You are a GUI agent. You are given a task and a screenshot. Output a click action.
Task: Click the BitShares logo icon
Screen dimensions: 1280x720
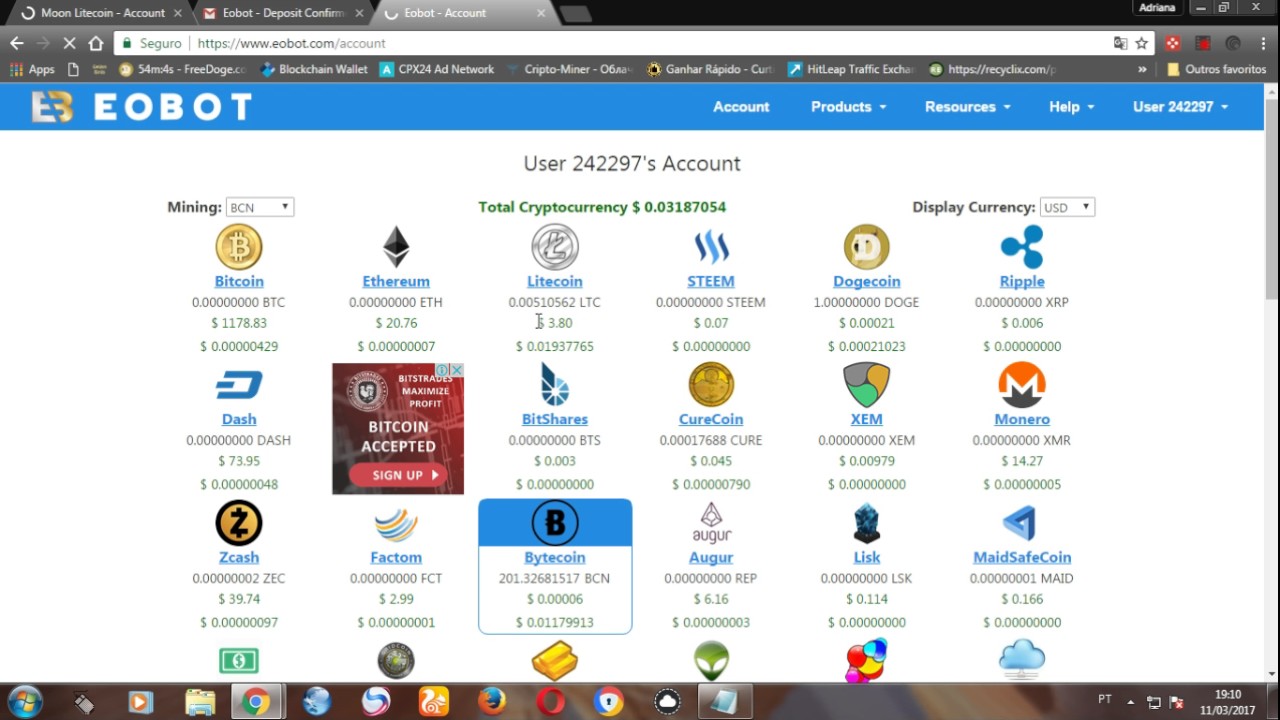[555, 385]
